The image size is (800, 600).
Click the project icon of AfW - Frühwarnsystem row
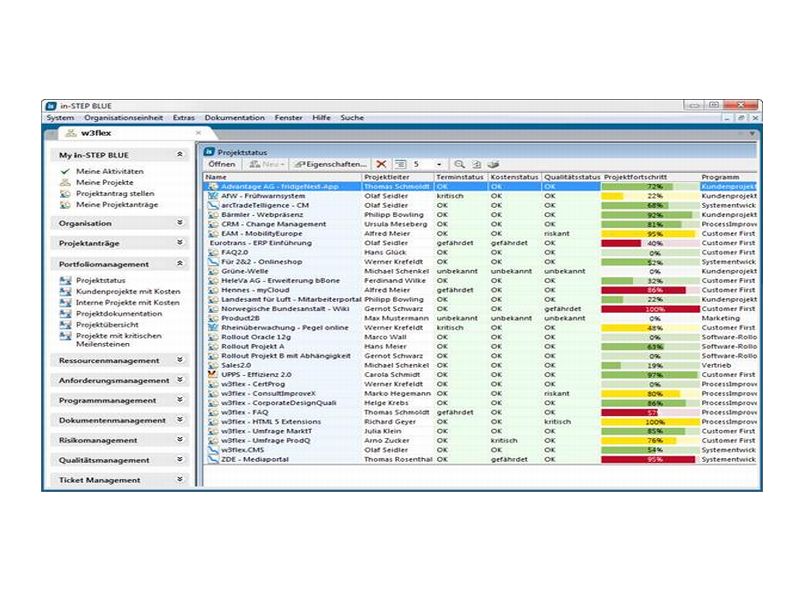pos(213,196)
